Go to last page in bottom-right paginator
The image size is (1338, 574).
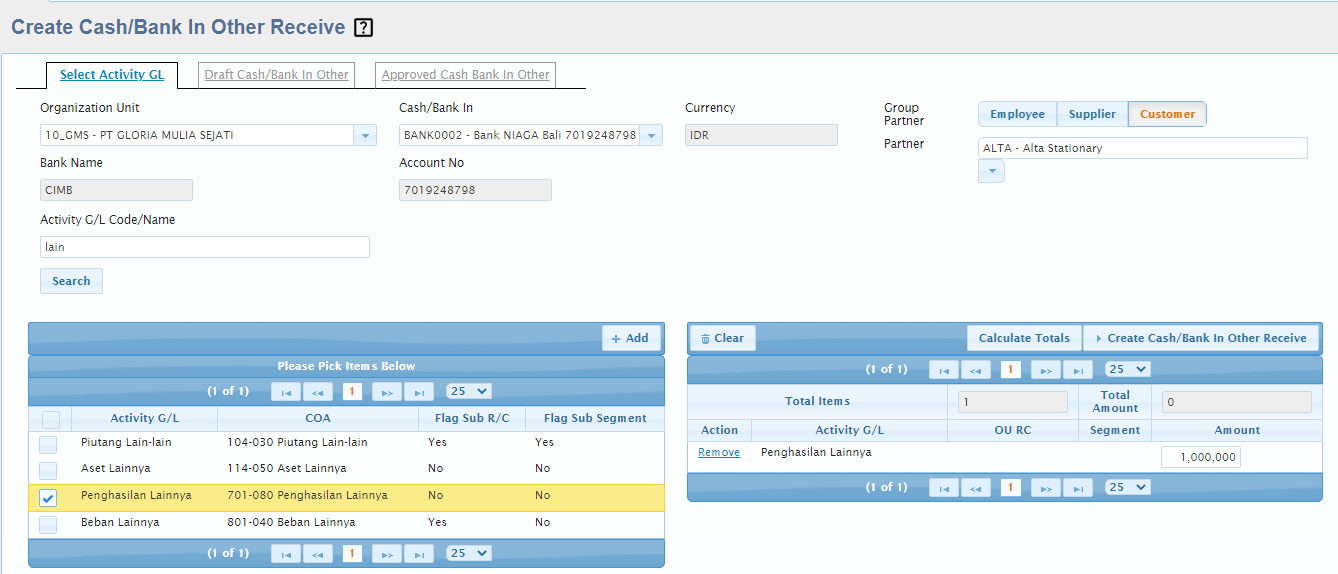coord(1077,487)
